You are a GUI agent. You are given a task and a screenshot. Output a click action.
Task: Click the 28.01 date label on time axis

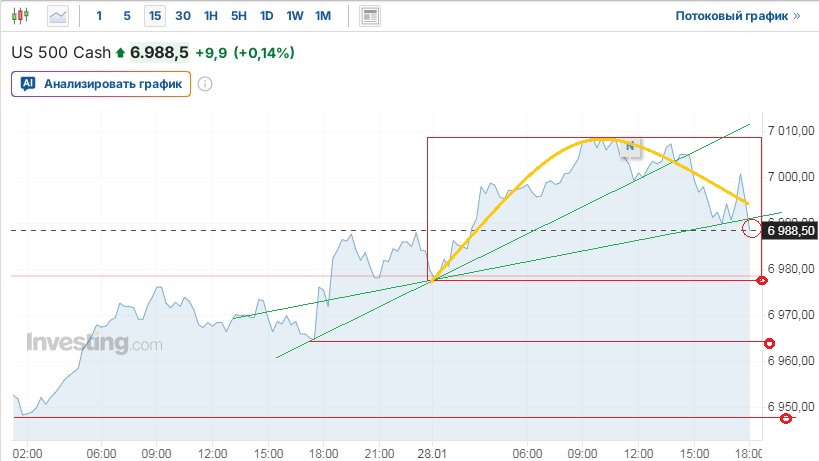(431, 453)
